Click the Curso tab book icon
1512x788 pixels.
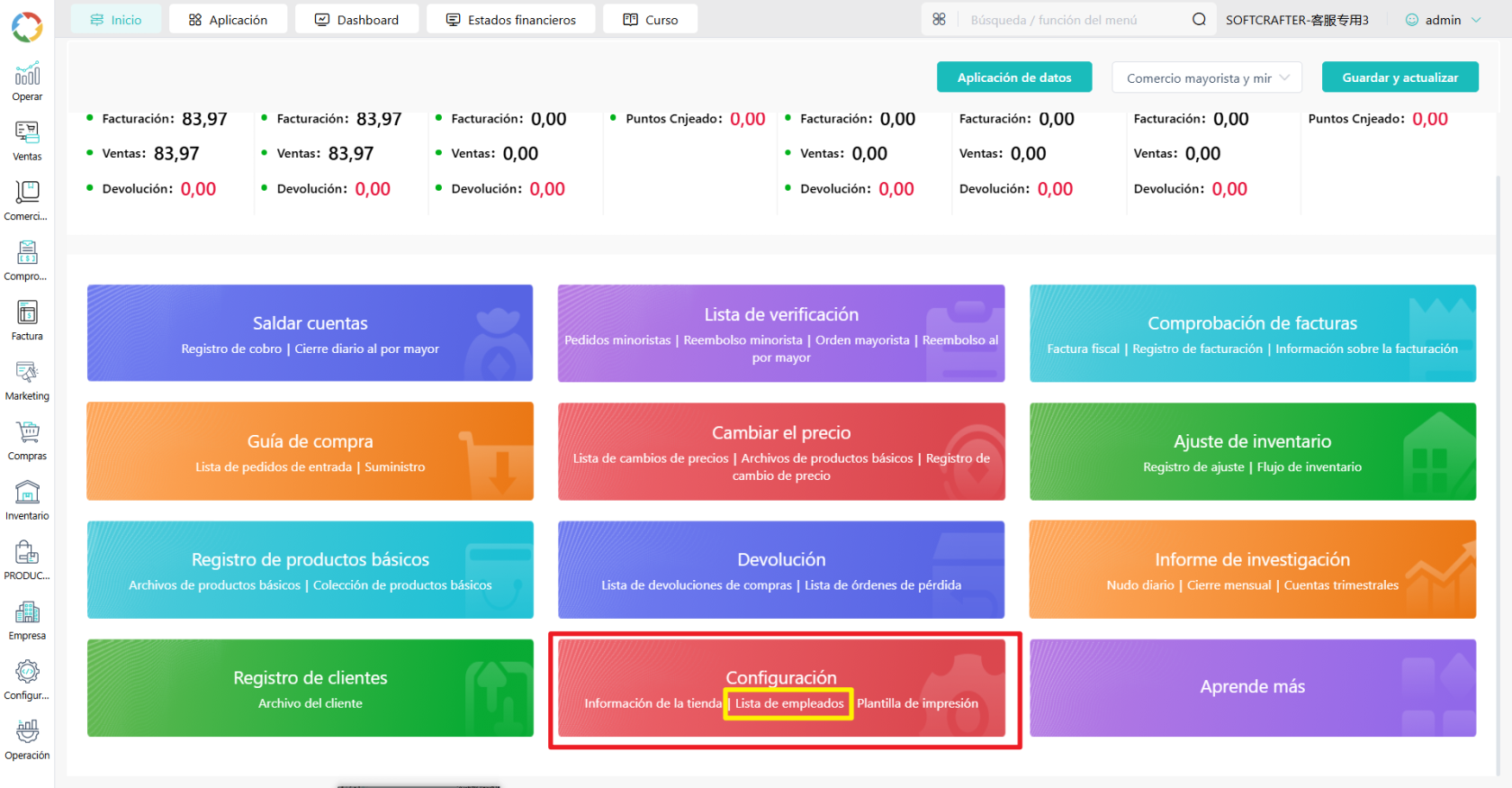point(631,19)
